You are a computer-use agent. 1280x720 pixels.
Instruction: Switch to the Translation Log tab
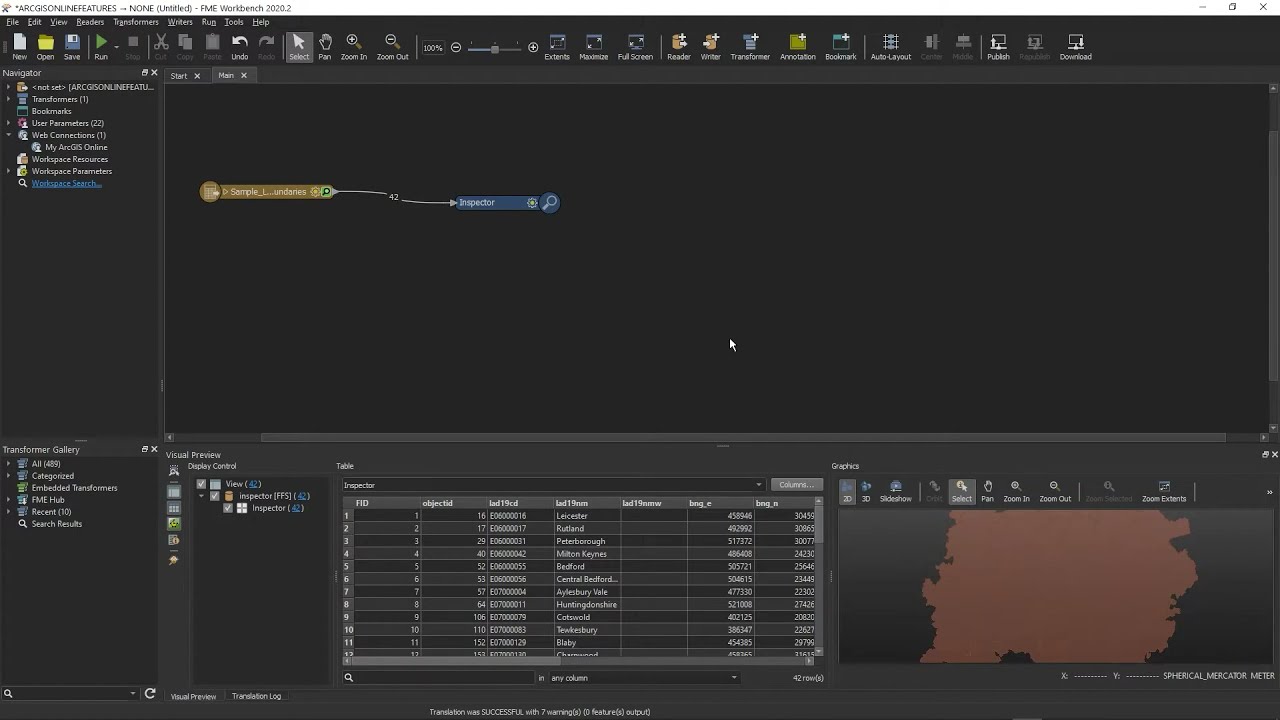[x=256, y=696]
